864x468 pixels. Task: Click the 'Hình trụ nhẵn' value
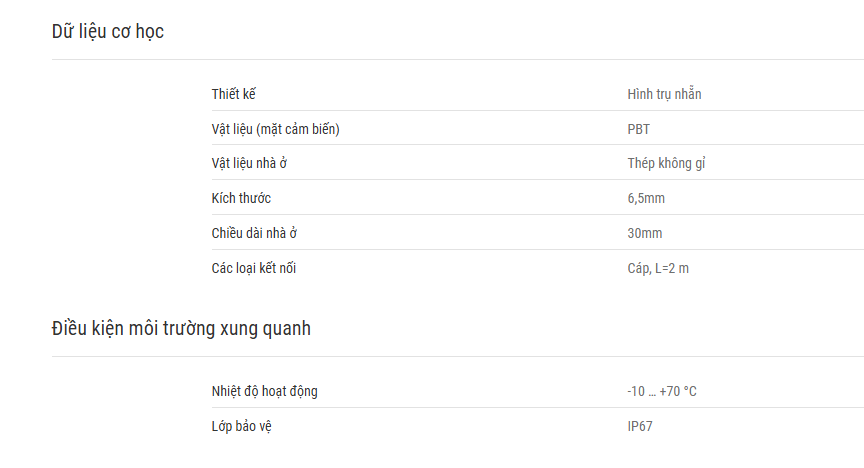point(664,94)
